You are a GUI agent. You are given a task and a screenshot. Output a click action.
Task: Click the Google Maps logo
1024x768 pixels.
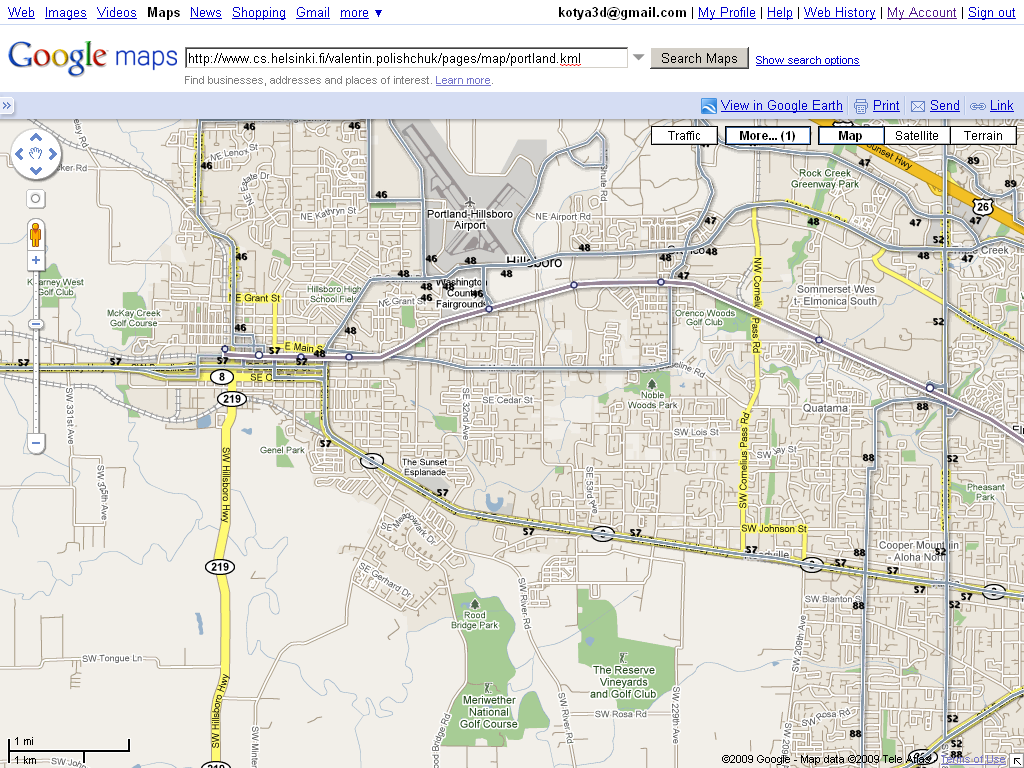(93, 57)
